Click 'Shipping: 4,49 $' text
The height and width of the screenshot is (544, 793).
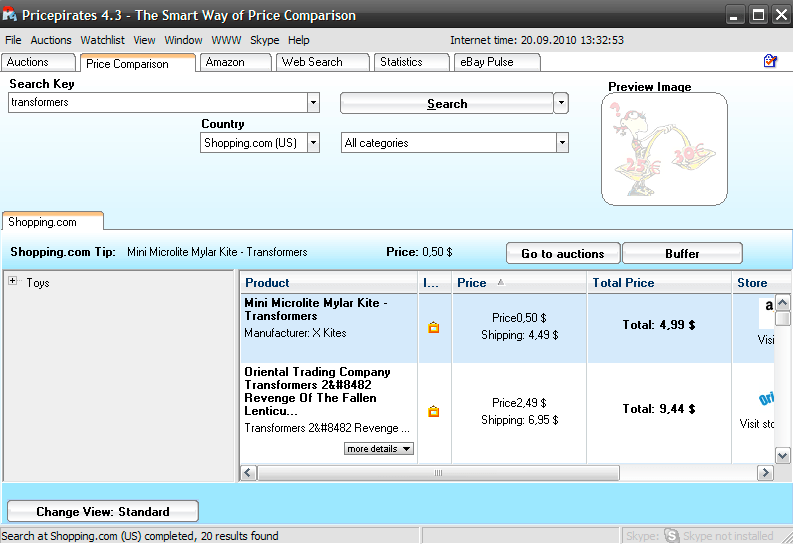519,335
